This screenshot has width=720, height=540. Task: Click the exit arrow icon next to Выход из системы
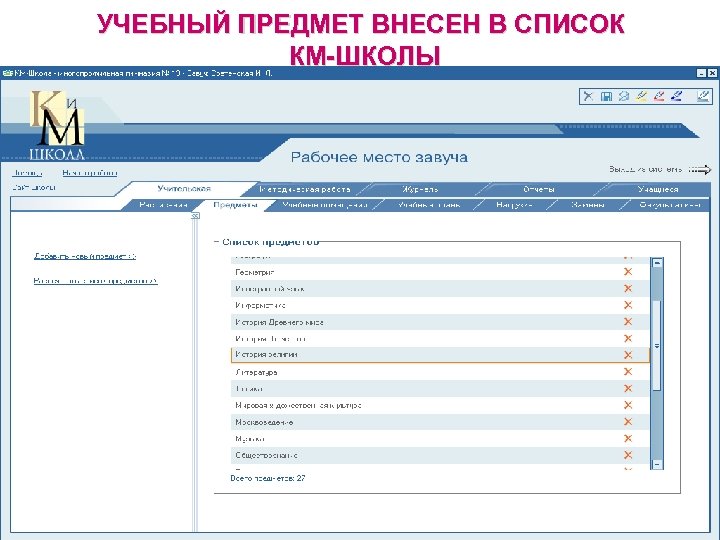pyautogui.click(x=700, y=170)
